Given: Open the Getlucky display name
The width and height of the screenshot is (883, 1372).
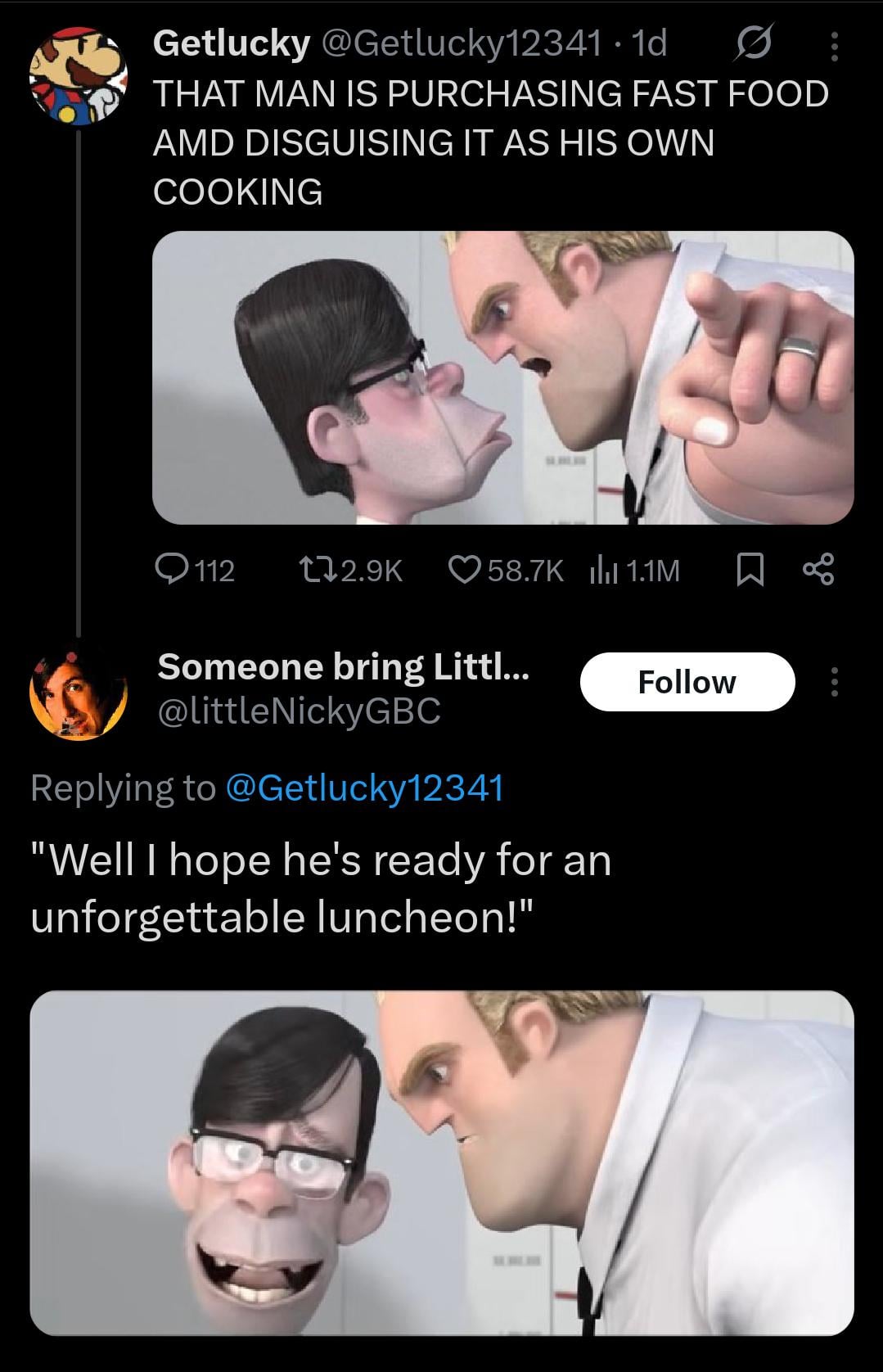Looking at the screenshot, I should click(x=231, y=43).
